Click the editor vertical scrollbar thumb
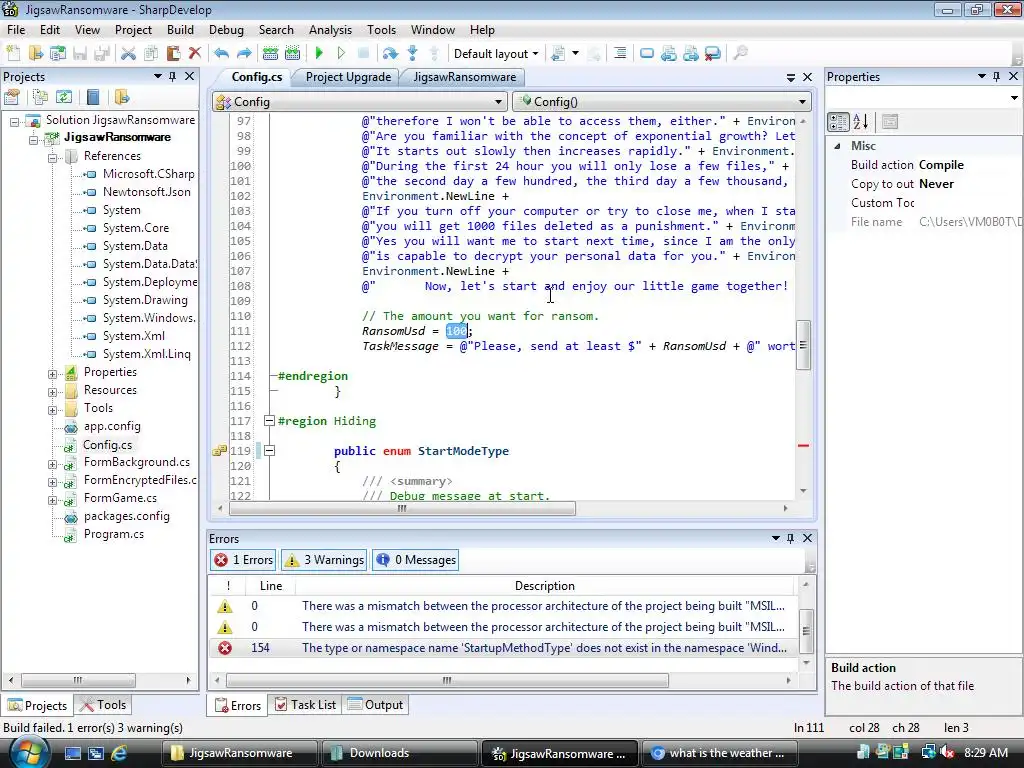The width and height of the screenshot is (1024, 768). (x=803, y=345)
